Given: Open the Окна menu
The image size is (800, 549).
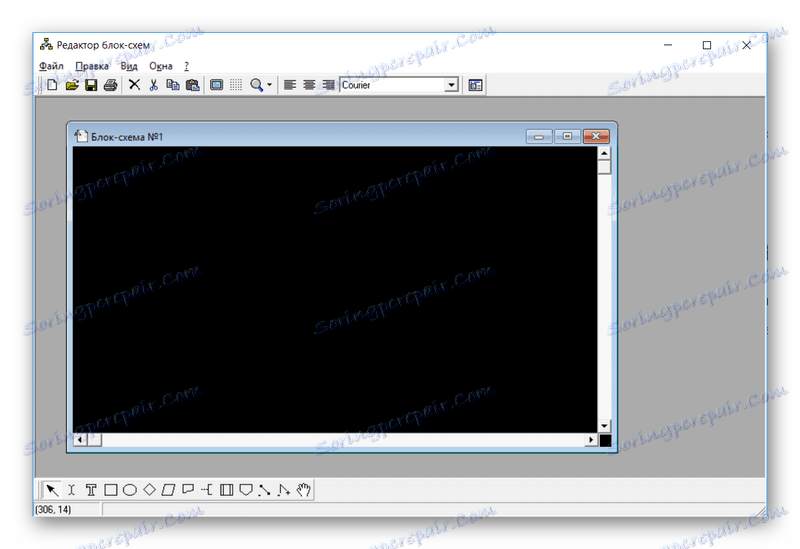Looking at the screenshot, I should (x=161, y=66).
